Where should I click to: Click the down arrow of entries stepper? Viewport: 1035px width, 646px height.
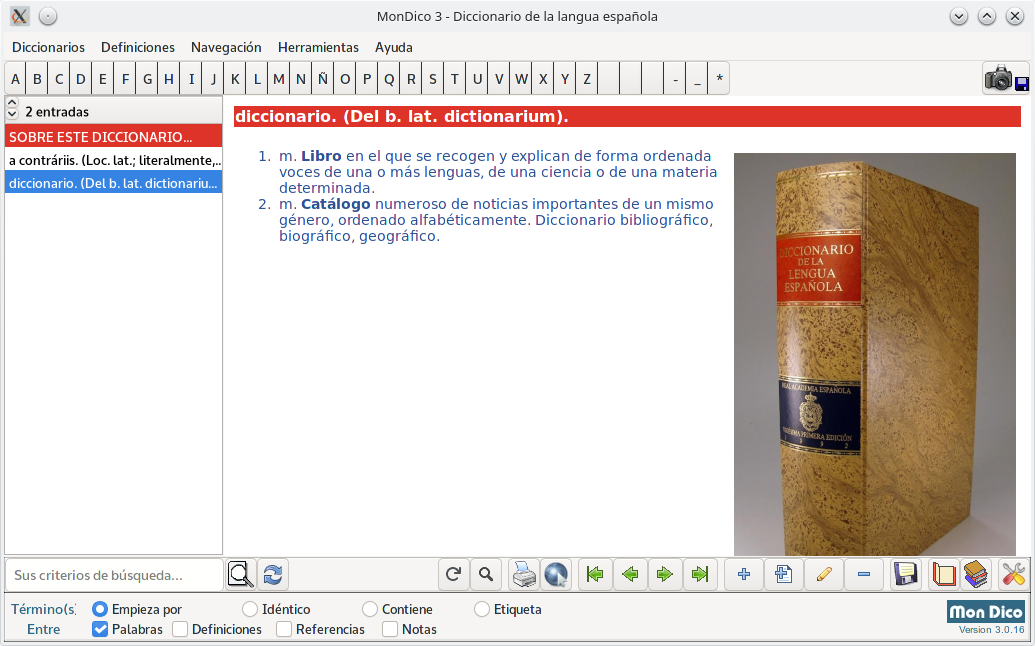coord(12,114)
